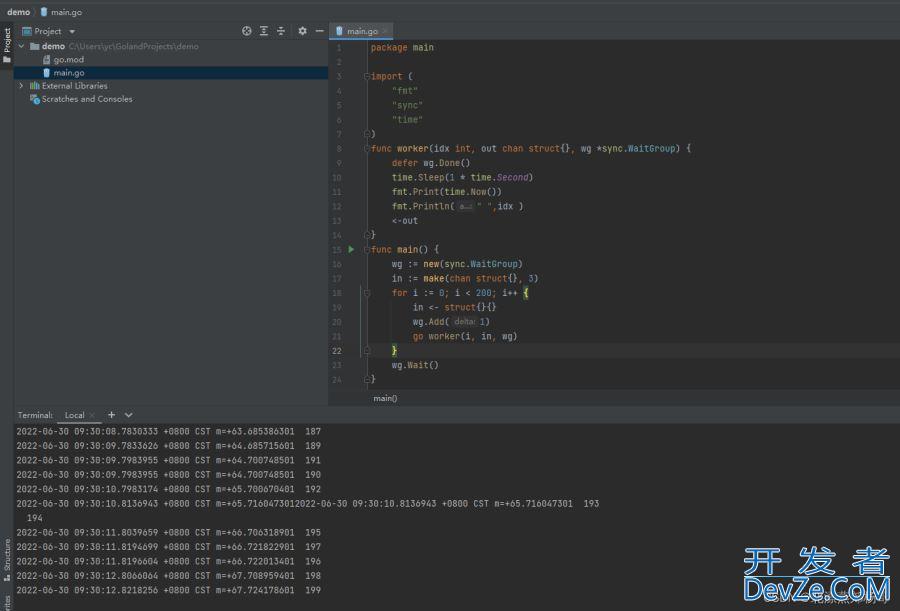Image resolution: width=900 pixels, height=611 pixels.
Task: Click the 'wg.Wait()' line
Action: (x=415, y=365)
